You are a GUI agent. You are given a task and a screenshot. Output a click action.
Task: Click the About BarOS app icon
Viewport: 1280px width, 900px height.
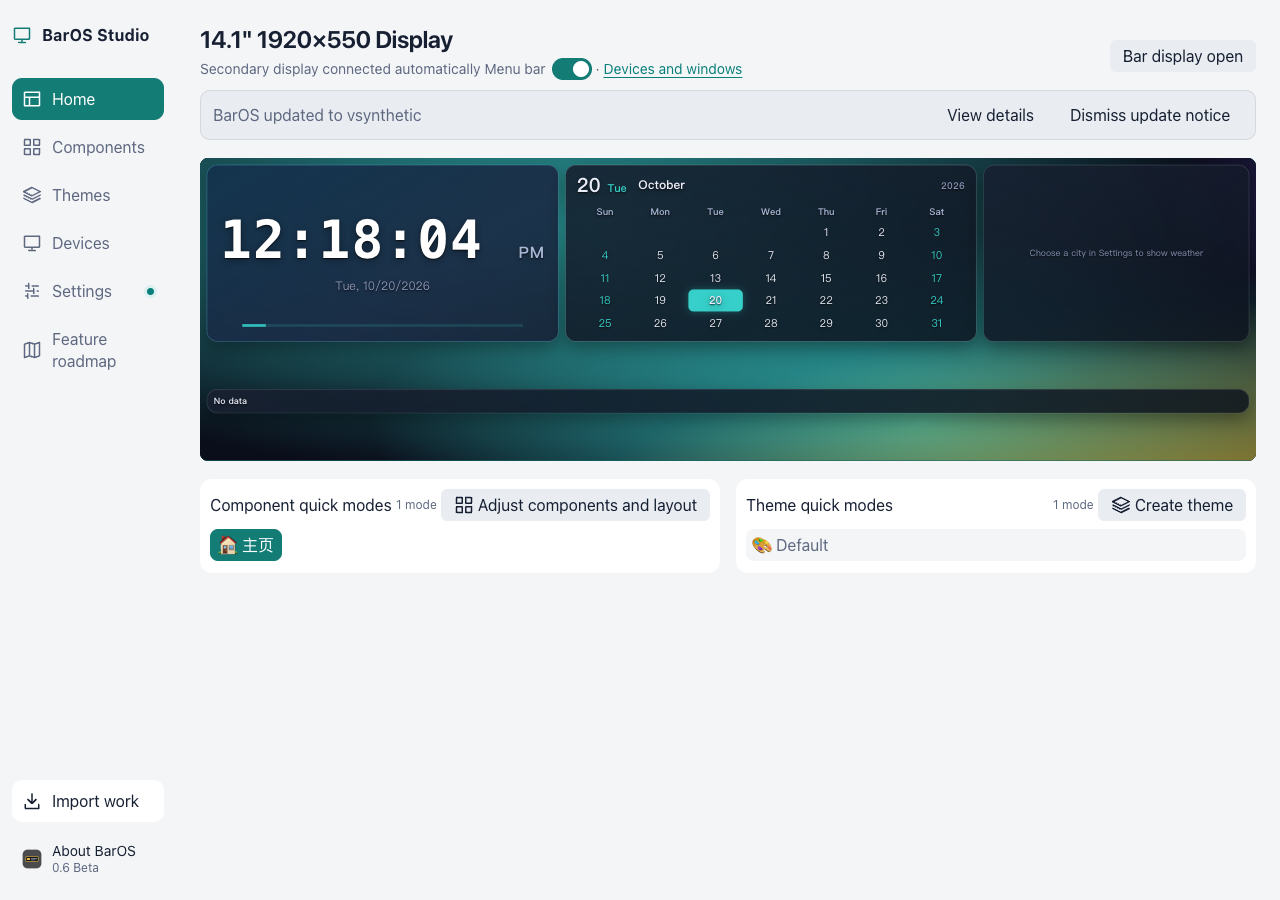coord(32,859)
